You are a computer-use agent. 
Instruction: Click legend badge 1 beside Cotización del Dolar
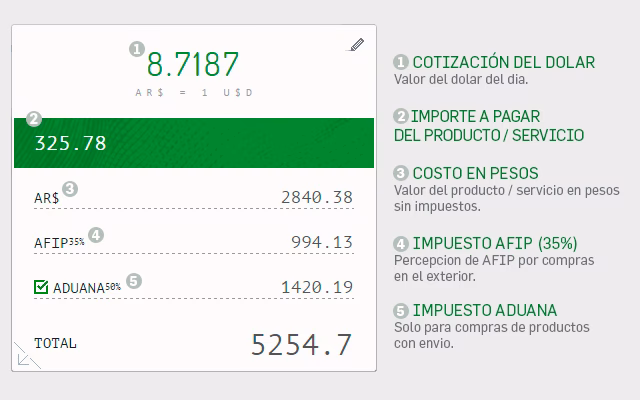[x=401, y=62]
